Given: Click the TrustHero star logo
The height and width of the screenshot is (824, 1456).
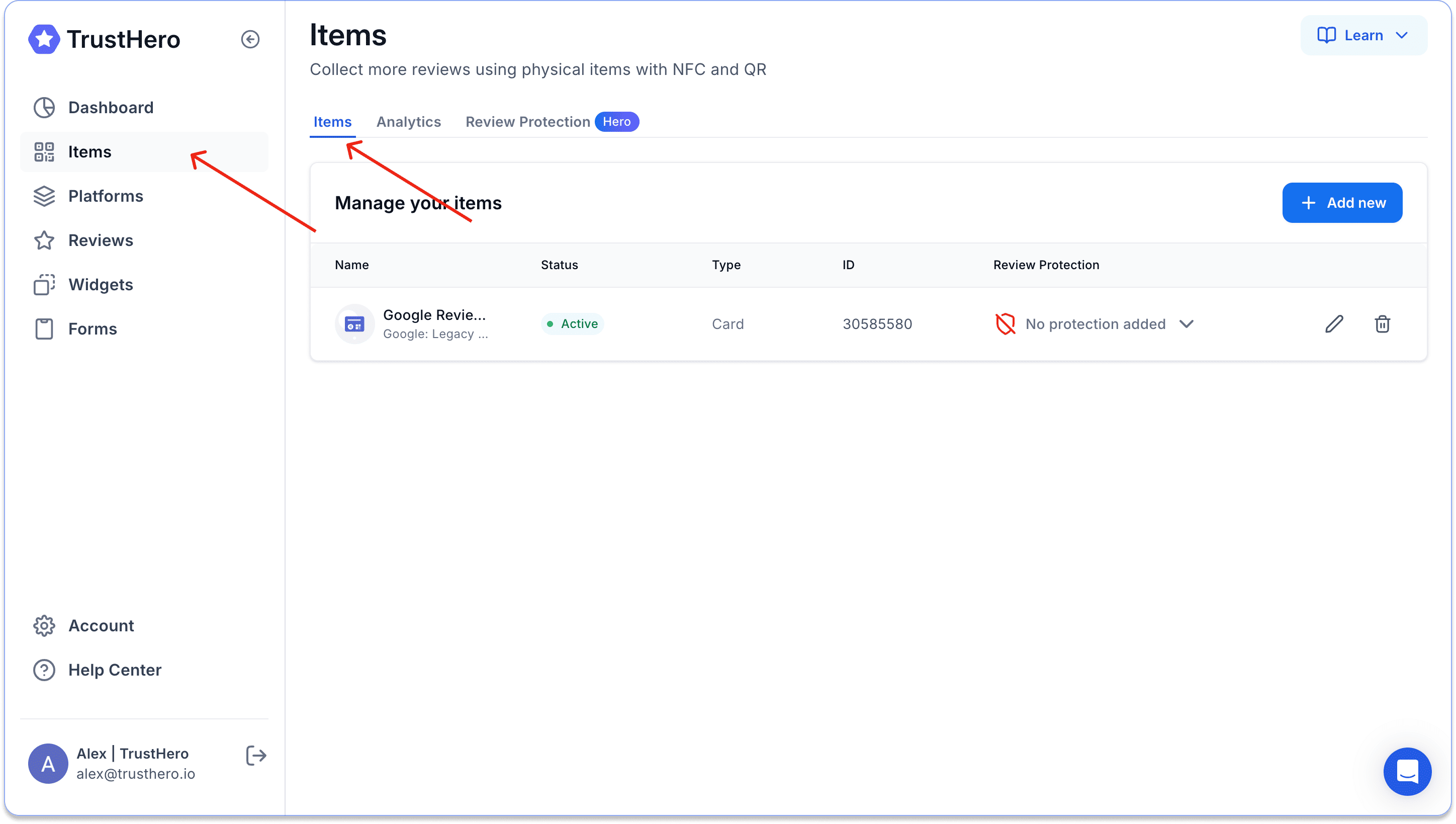Looking at the screenshot, I should (x=44, y=39).
